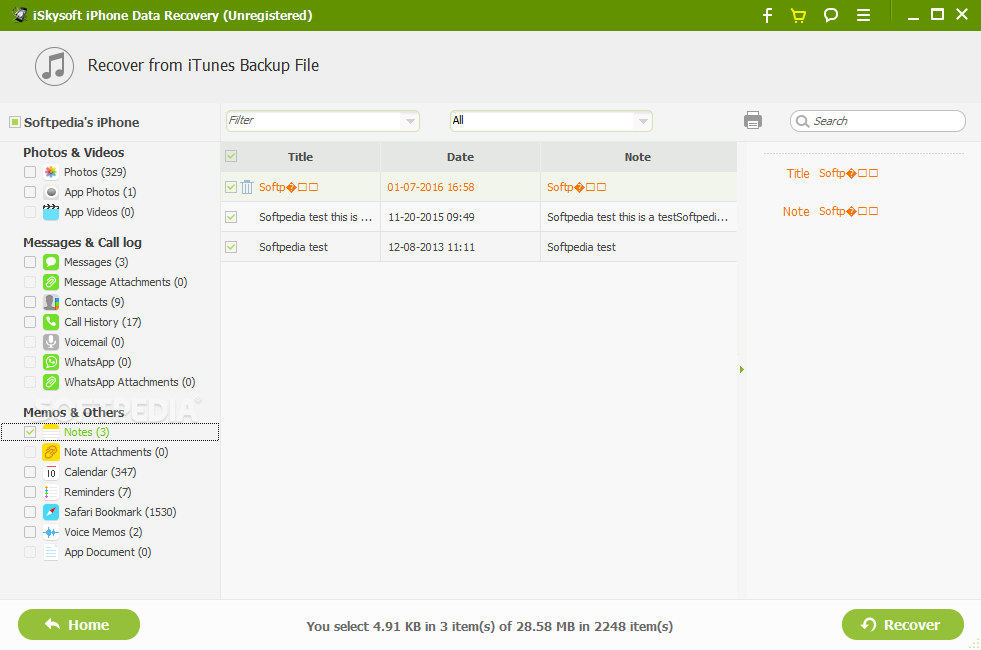Image resolution: width=981 pixels, height=650 pixels.
Task: Click the App Videos clapperboard icon
Action: (51, 212)
